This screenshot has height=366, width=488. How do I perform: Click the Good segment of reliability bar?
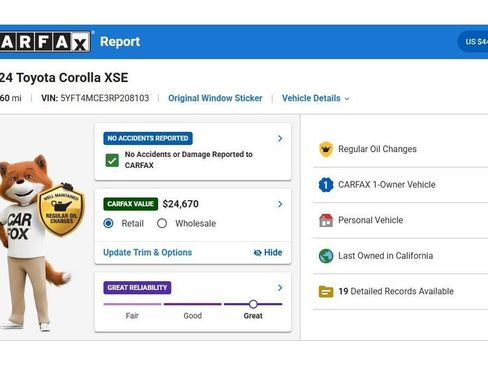tap(193, 304)
